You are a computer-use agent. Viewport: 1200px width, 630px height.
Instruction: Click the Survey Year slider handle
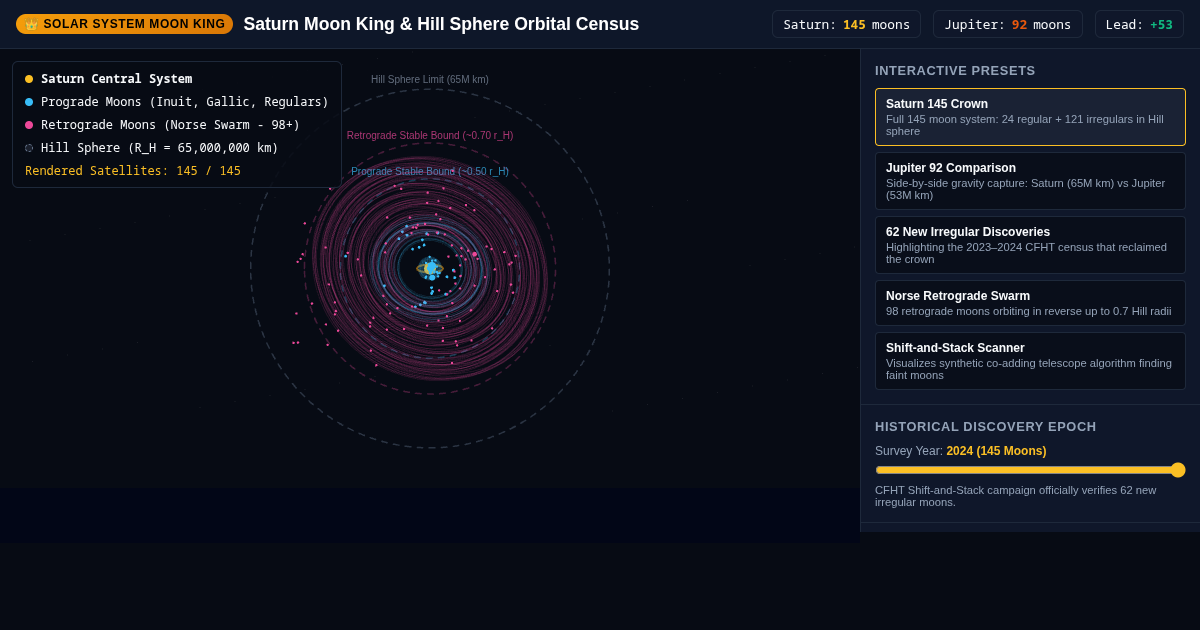[x=1178, y=470]
